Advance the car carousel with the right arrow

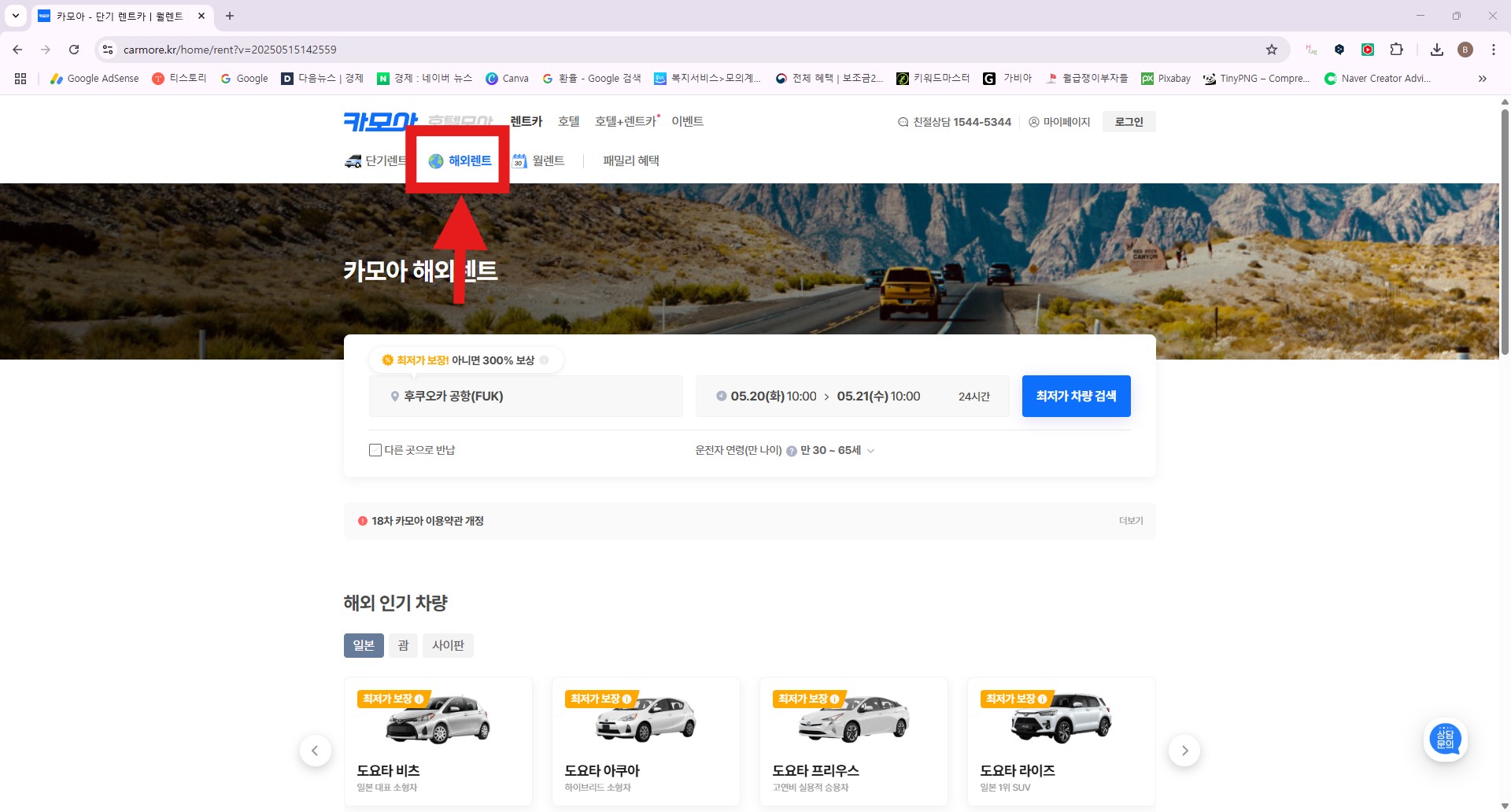1184,750
